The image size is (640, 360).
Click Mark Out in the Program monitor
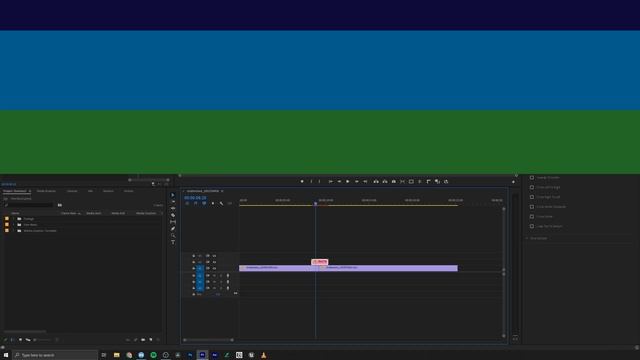coord(320,182)
